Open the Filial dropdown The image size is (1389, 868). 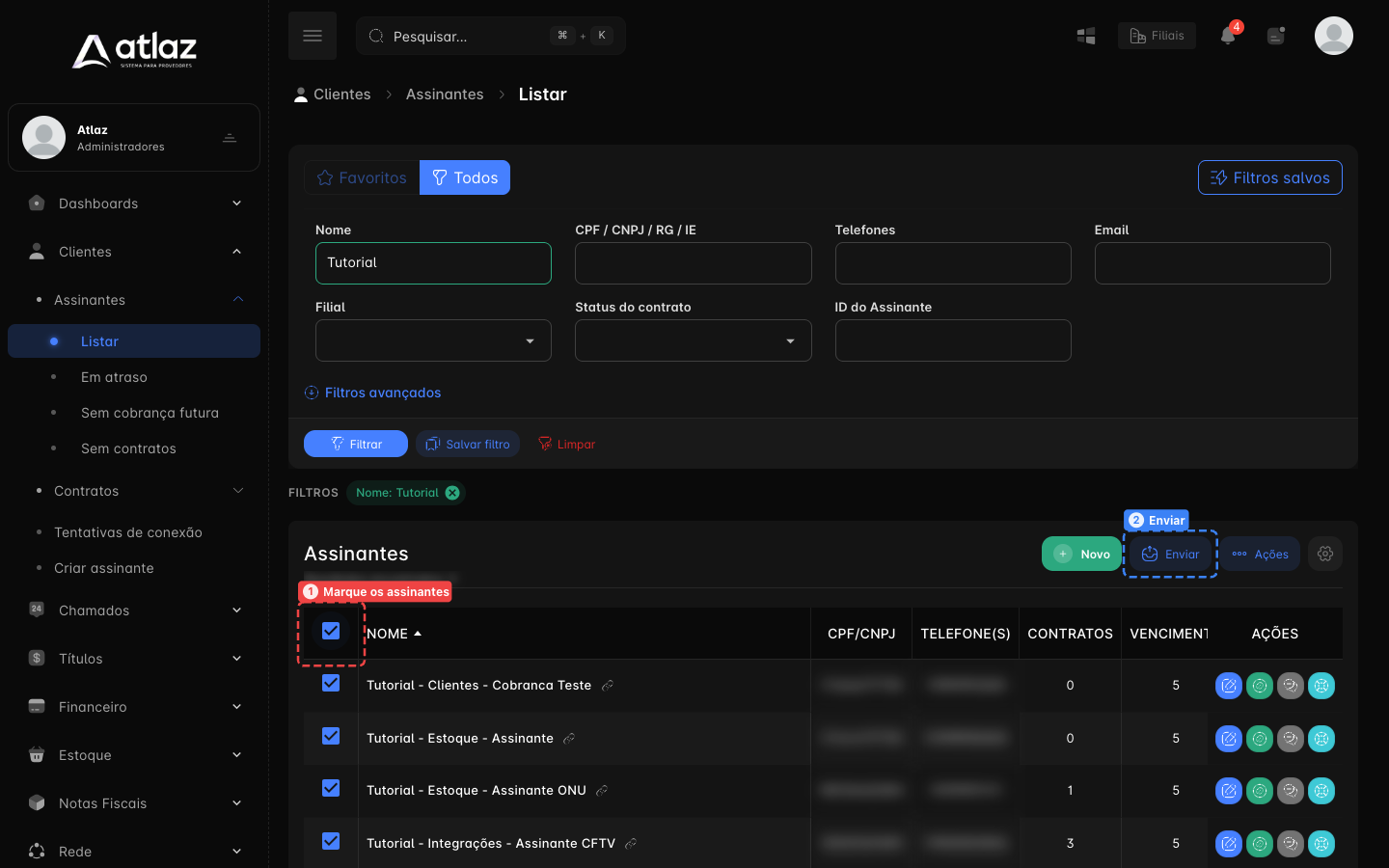433,340
